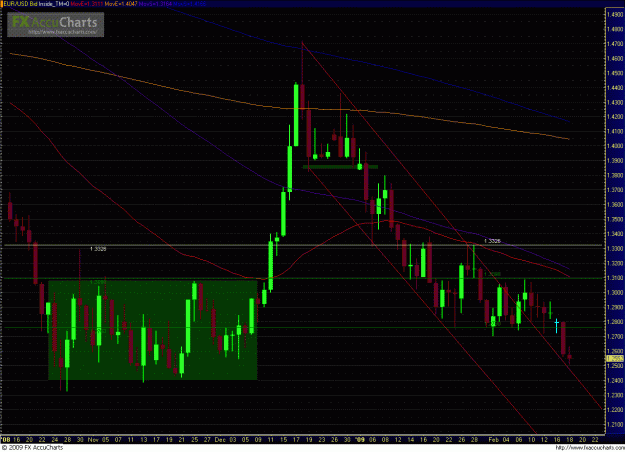Click the 1.2100 price axis label
The width and height of the screenshot is (625, 452).
pos(615,424)
